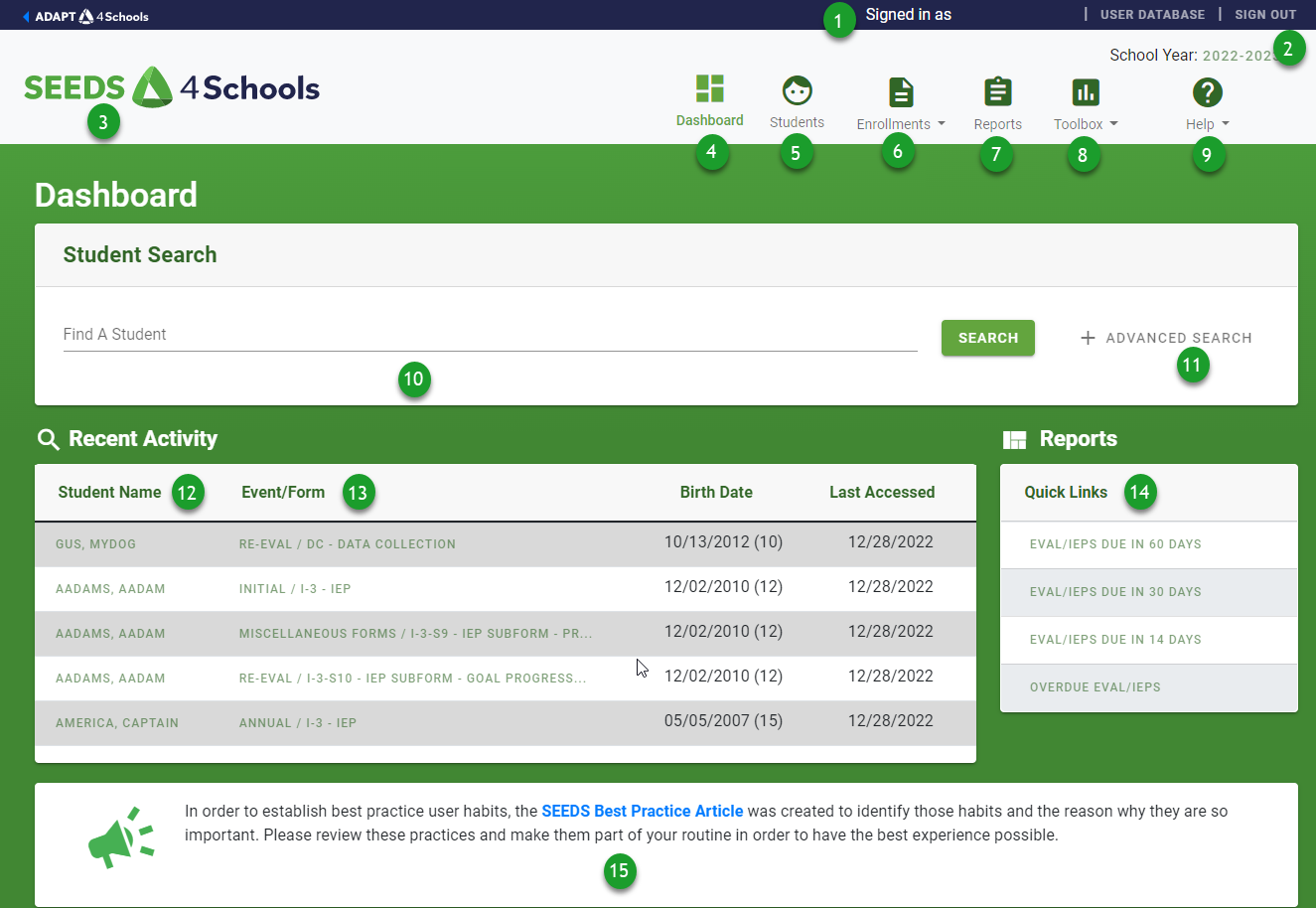The height and width of the screenshot is (908, 1316).
Task: Open Eval/IEPs due in 30 days
Action: click(x=1115, y=592)
